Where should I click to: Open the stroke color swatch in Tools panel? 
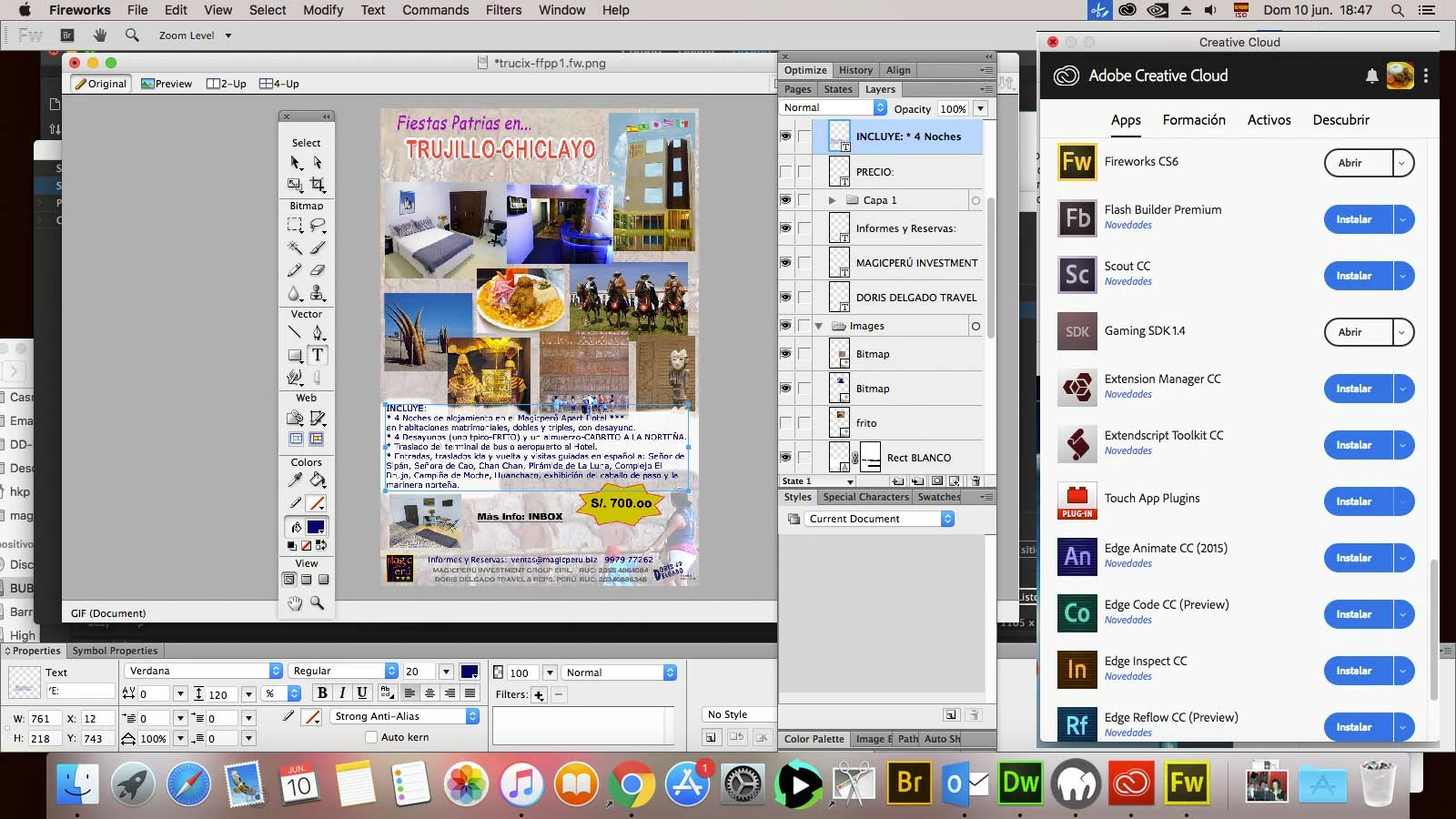tap(316, 504)
